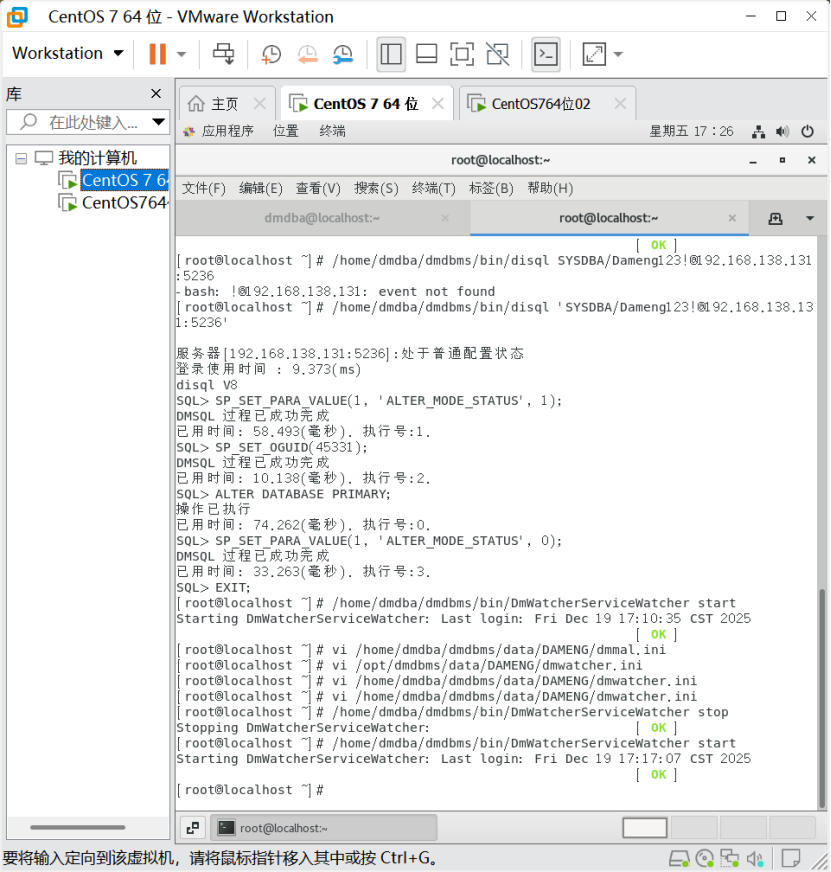Image resolution: width=831 pixels, height=872 pixels.
Task: Close the library panel with the X
Action: 156,93
